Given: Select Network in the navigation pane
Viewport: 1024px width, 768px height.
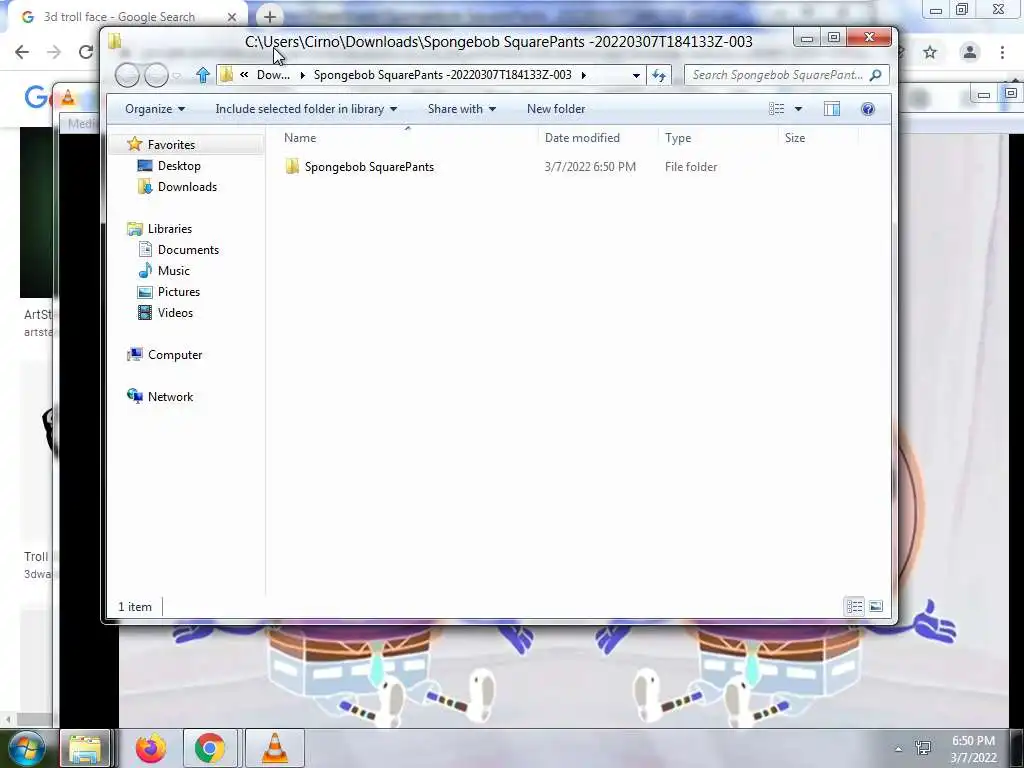Looking at the screenshot, I should tap(170, 396).
